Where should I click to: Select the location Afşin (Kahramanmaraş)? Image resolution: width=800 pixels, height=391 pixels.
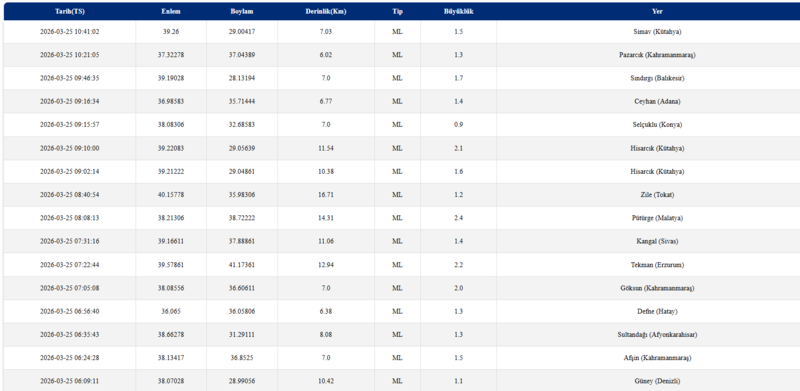click(x=657, y=358)
